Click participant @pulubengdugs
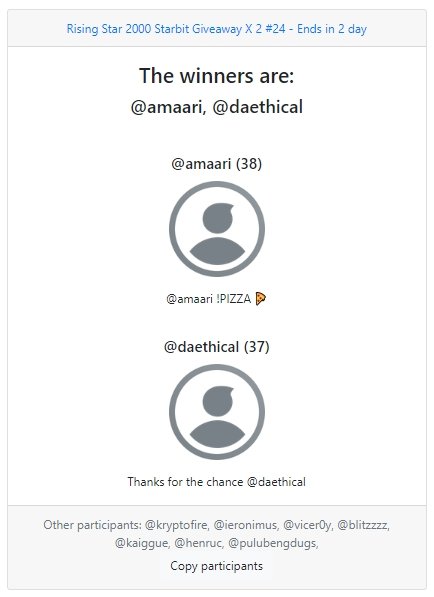The image size is (434, 597). (273, 543)
